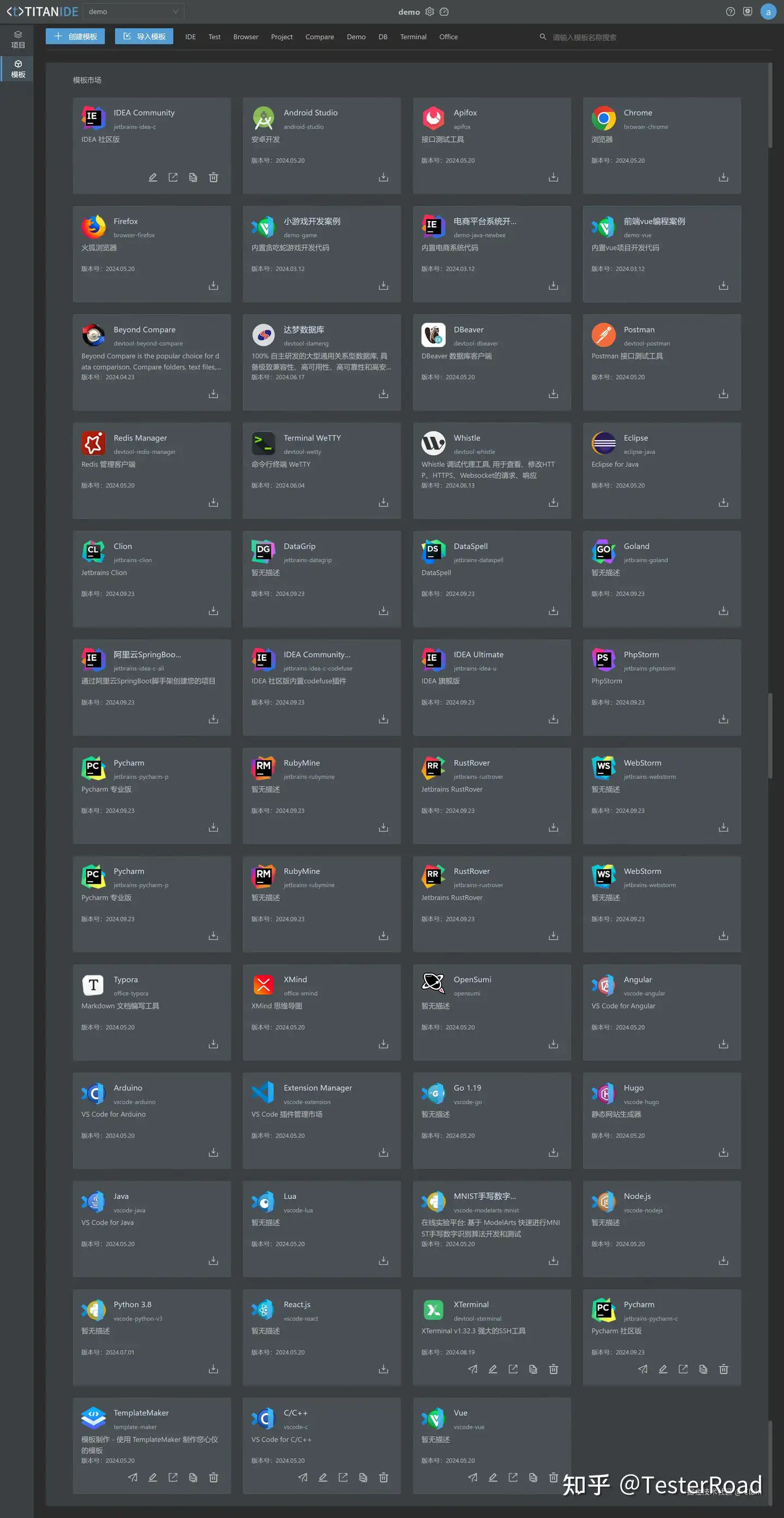The image size is (784, 1518).
Task: Copy the Pycharm 社区版 template
Action: pyautogui.click(x=703, y=1369)
